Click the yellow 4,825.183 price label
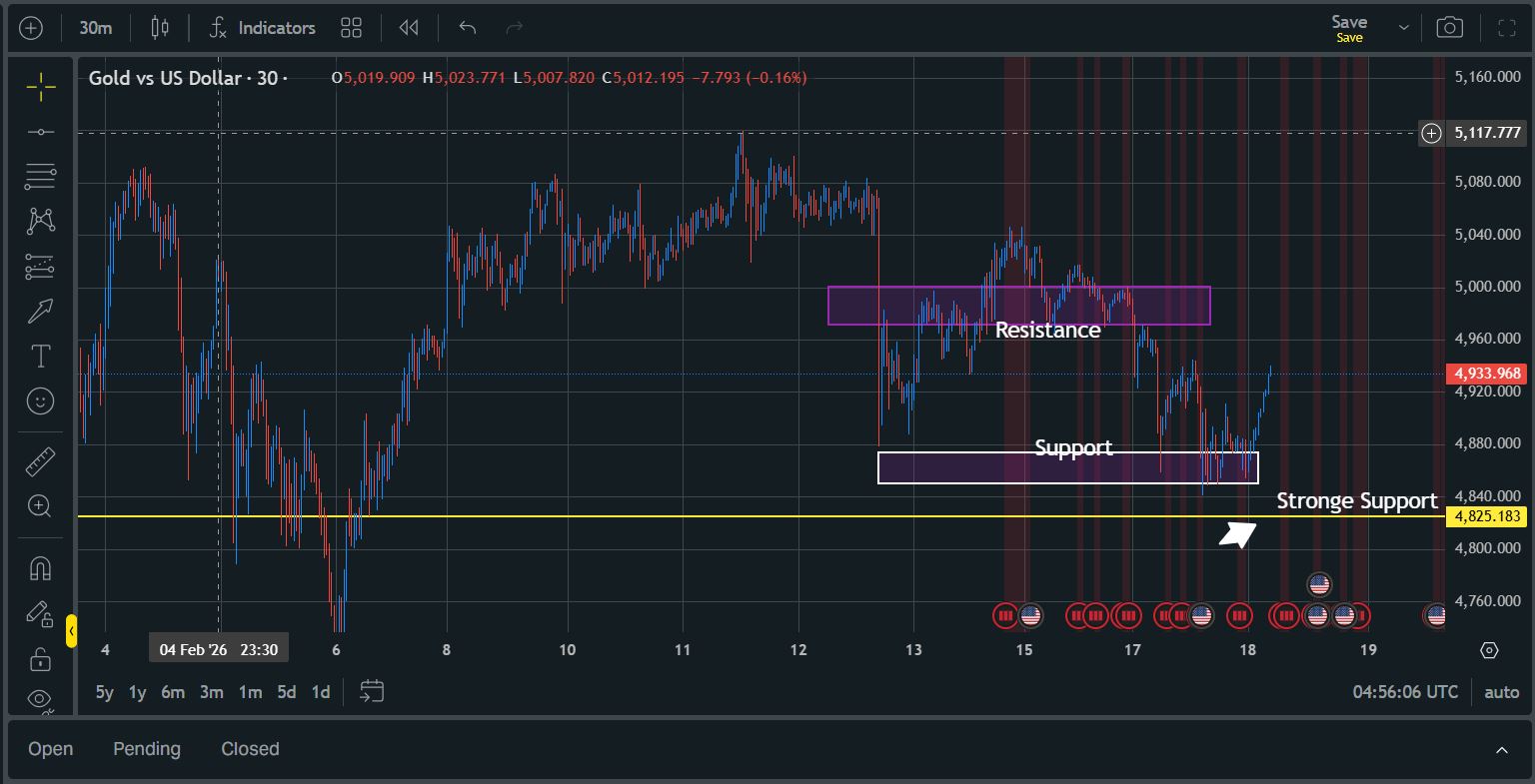Screen dimensions: 1535x784 [x=1487, y=516]
